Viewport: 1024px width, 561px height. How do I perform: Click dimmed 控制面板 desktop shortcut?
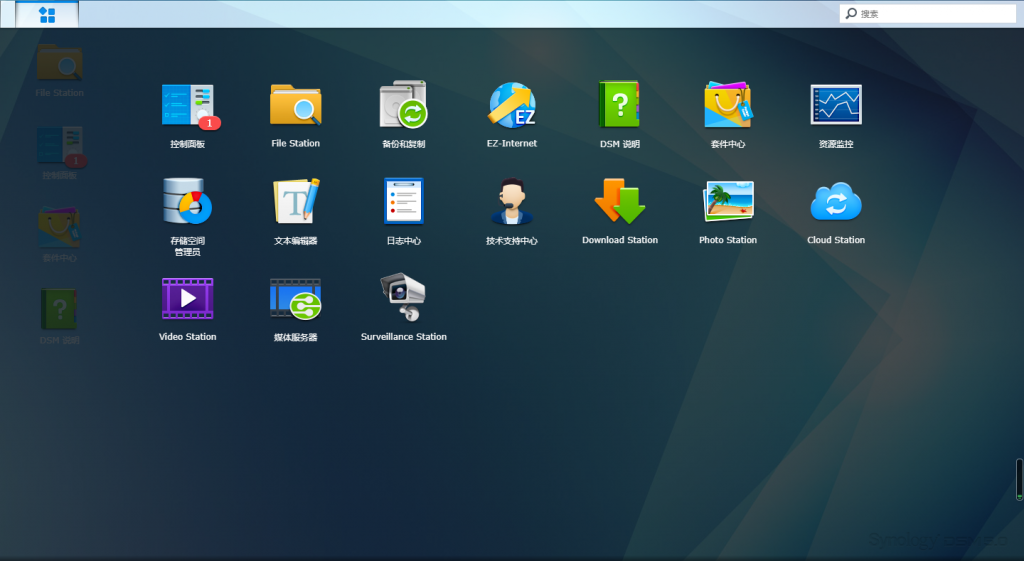[x=59, y=153]
